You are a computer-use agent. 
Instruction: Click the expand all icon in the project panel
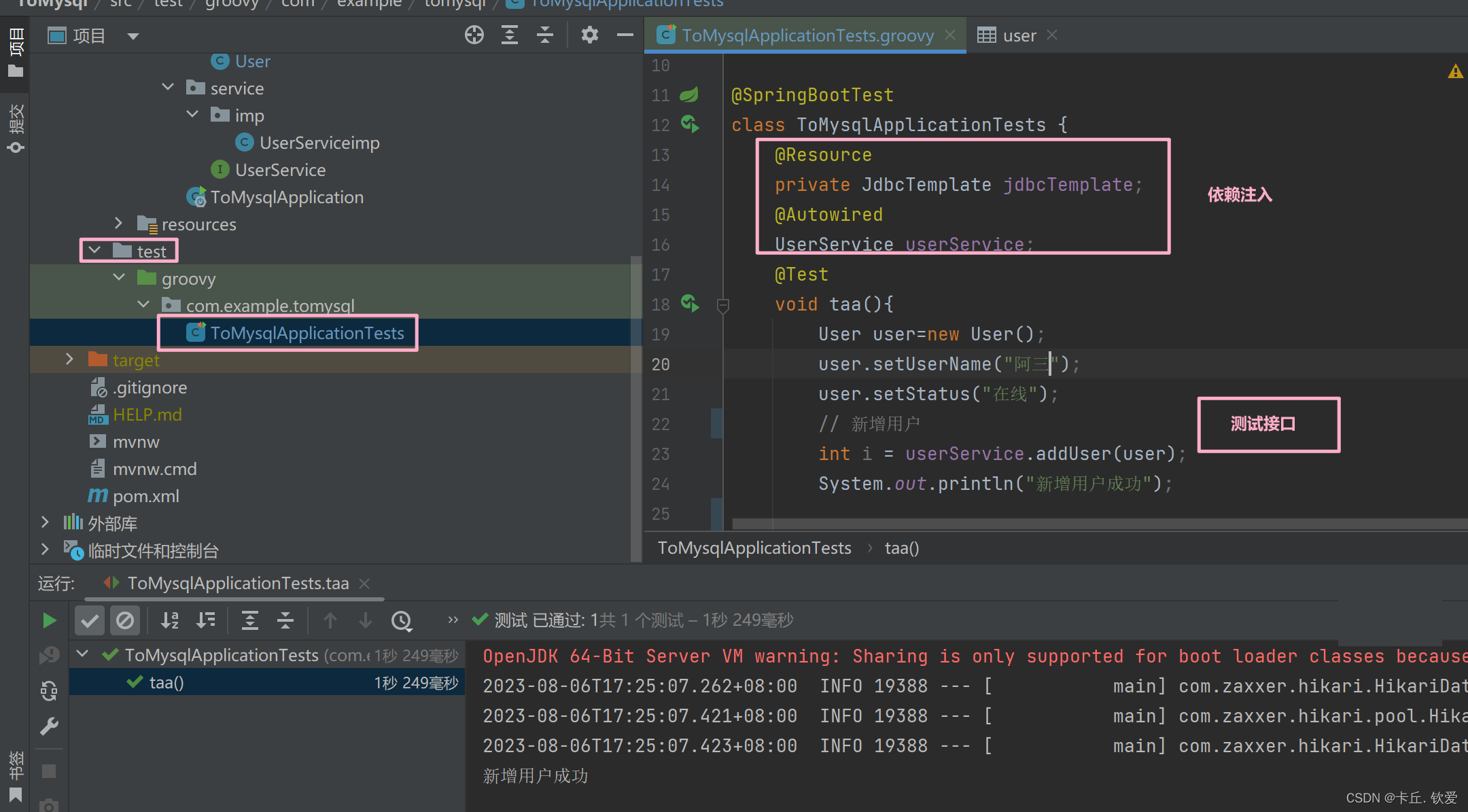[x=509, y=35]
